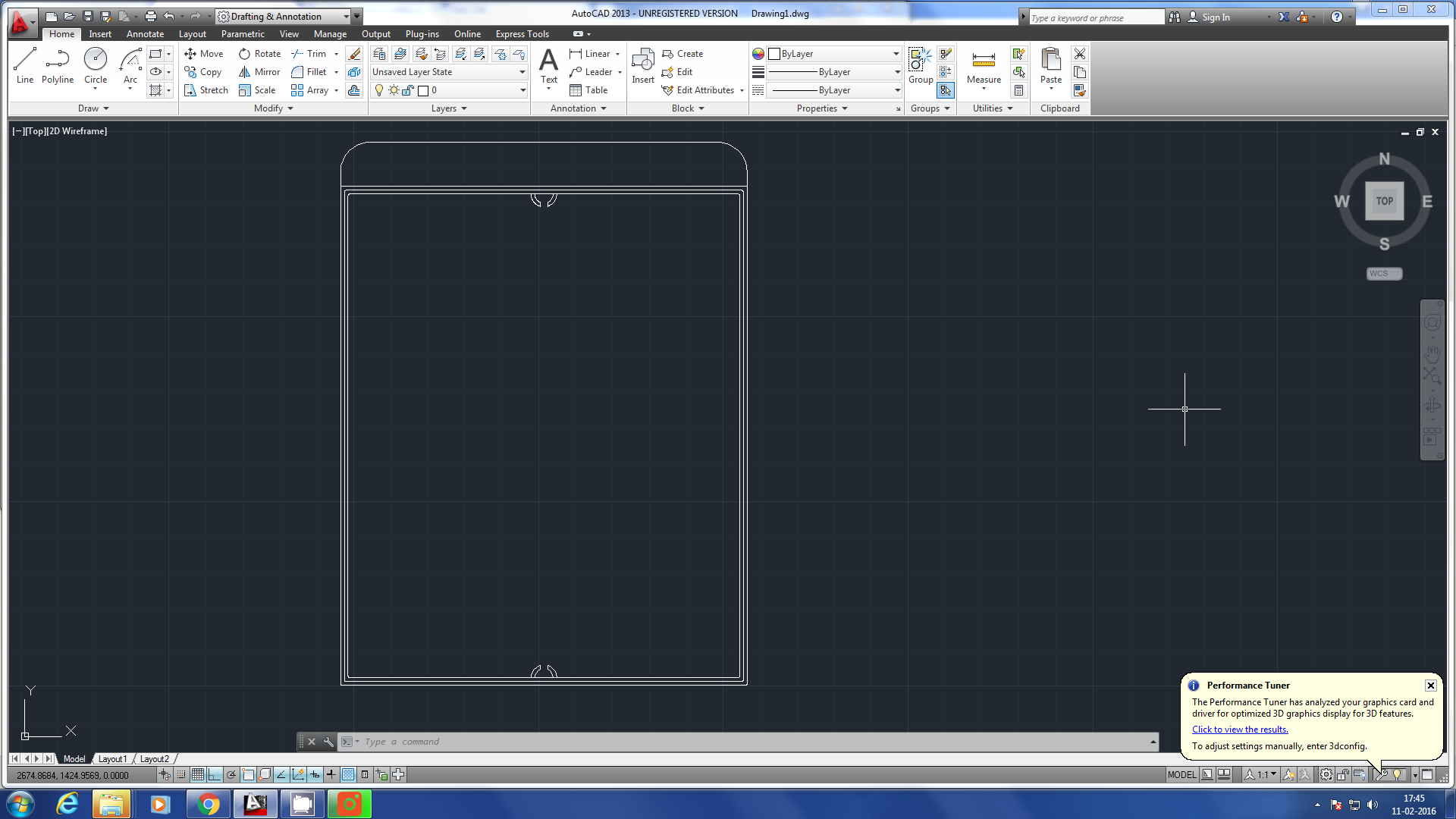Open Google Chrome from the taskbar
The image size is (1456, 819).
pyautogui.click(x=208, y=804)
